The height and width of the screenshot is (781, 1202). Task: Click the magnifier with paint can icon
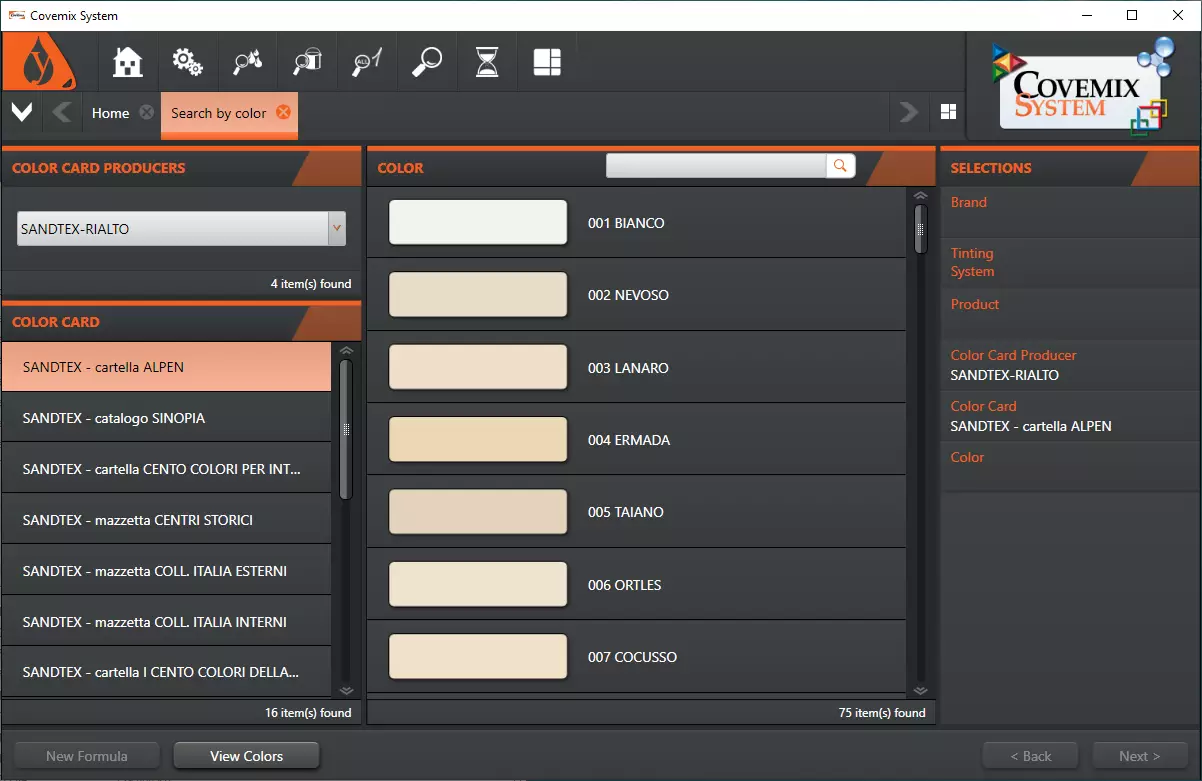click(307, 62)
